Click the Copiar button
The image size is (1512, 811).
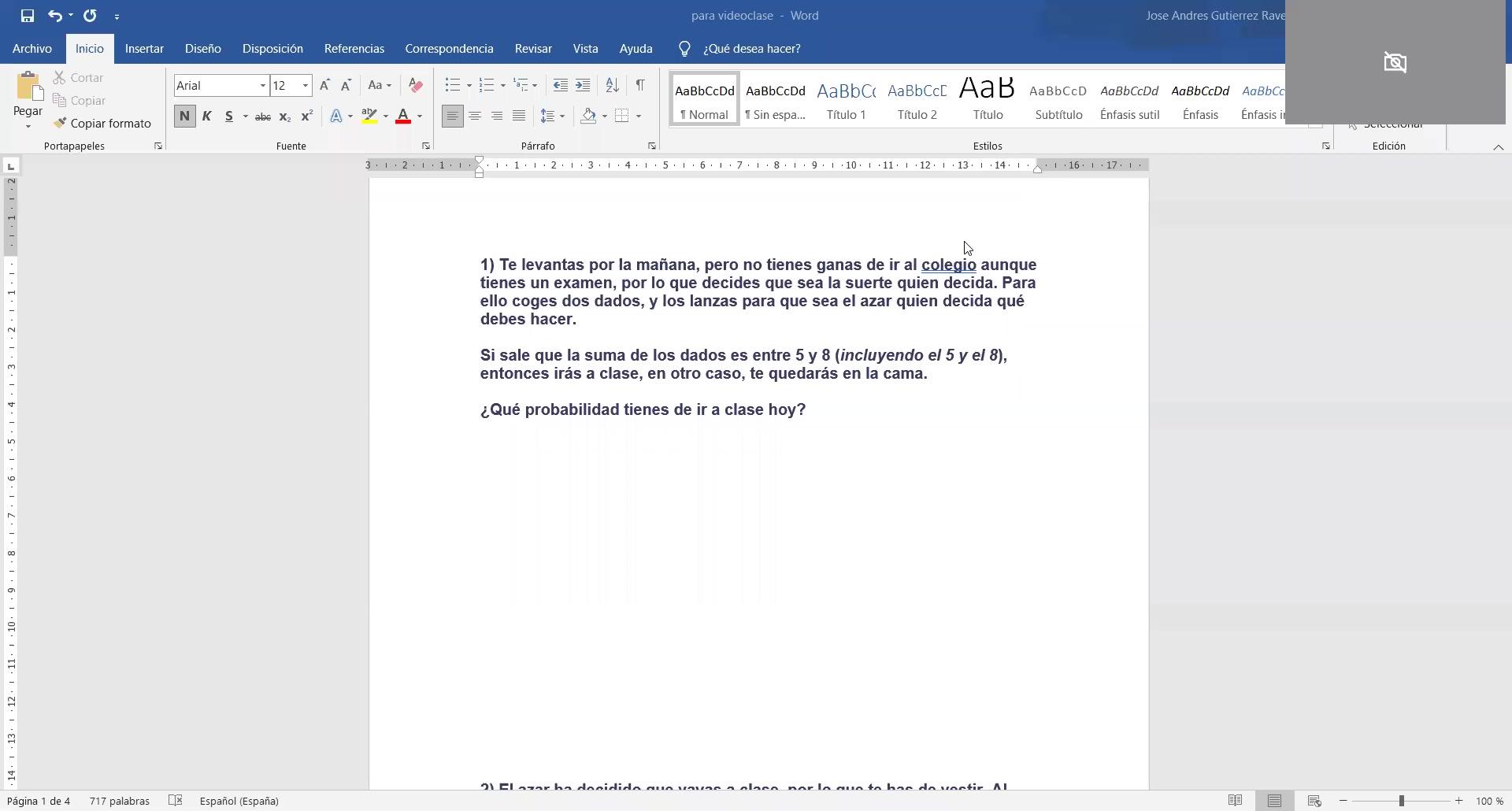(79, 101)
